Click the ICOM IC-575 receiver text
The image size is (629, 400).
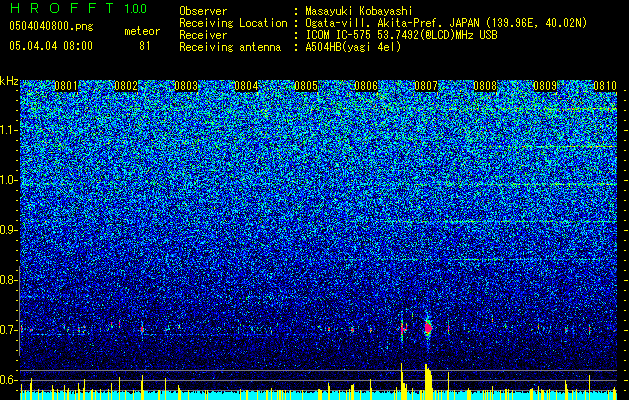point(401,35)
